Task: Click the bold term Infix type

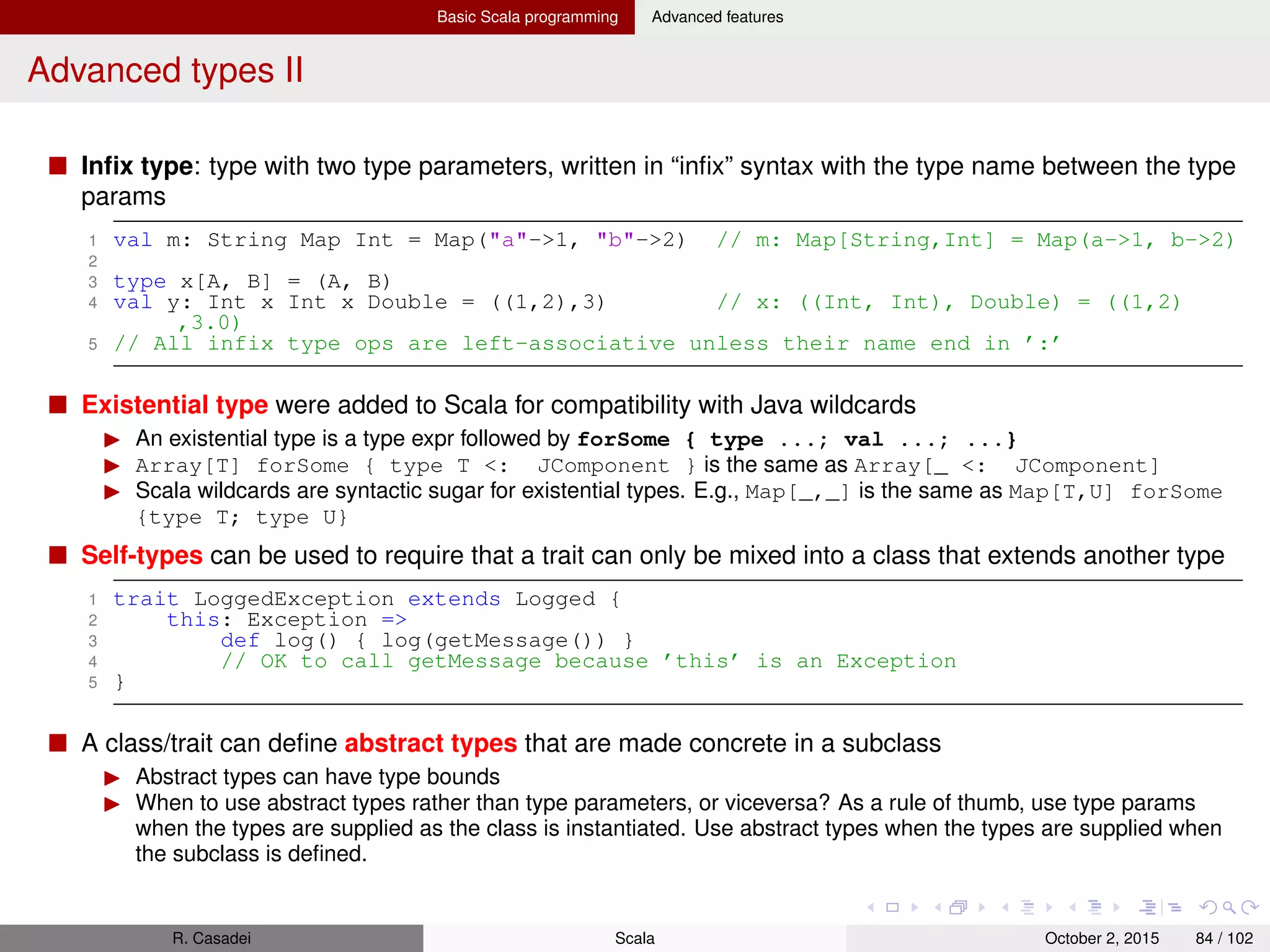Action: [x=137, y=166]
